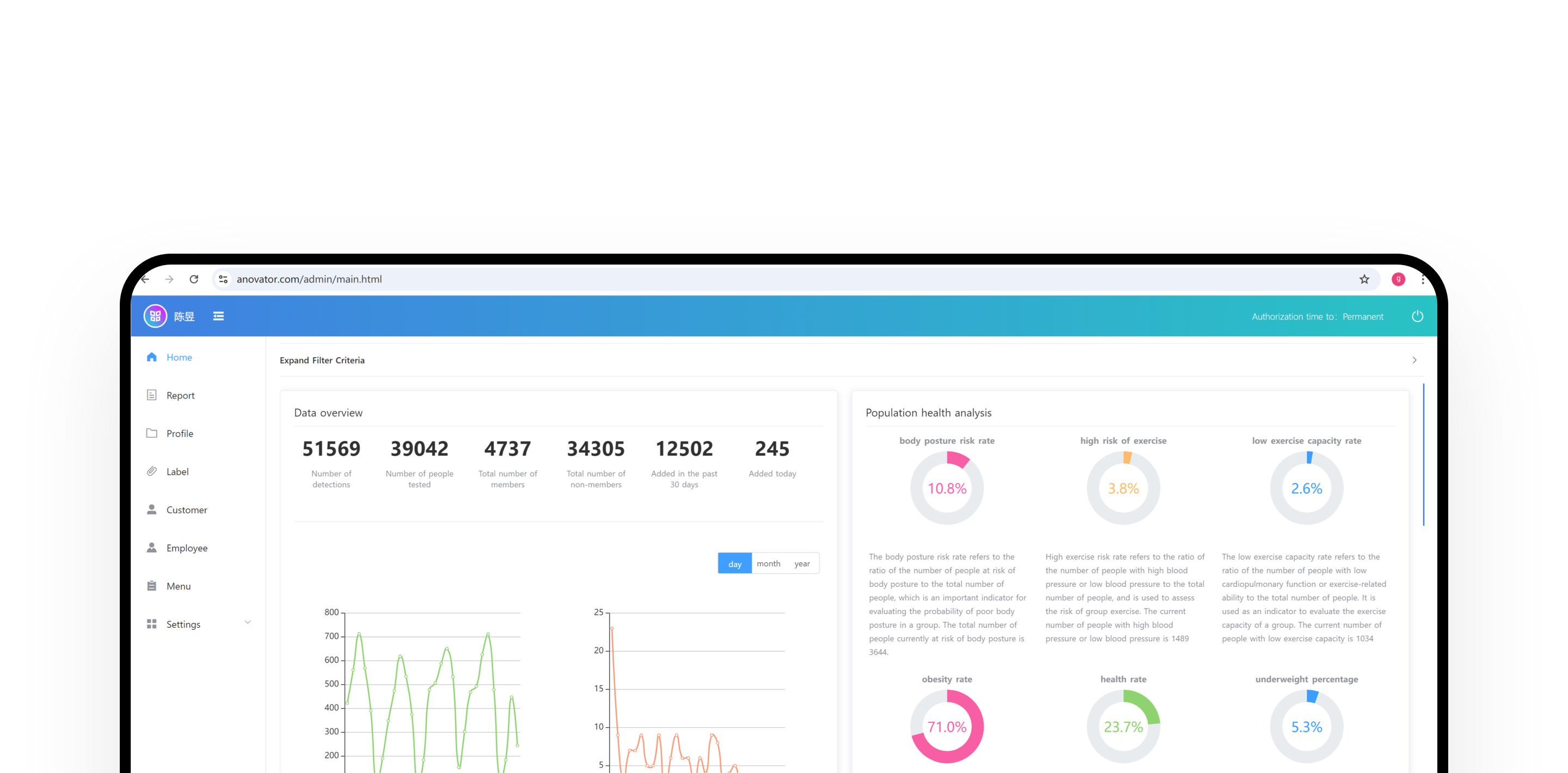Click the underweight percentage title
The image size is (1568, 773).
point(1306,679)
